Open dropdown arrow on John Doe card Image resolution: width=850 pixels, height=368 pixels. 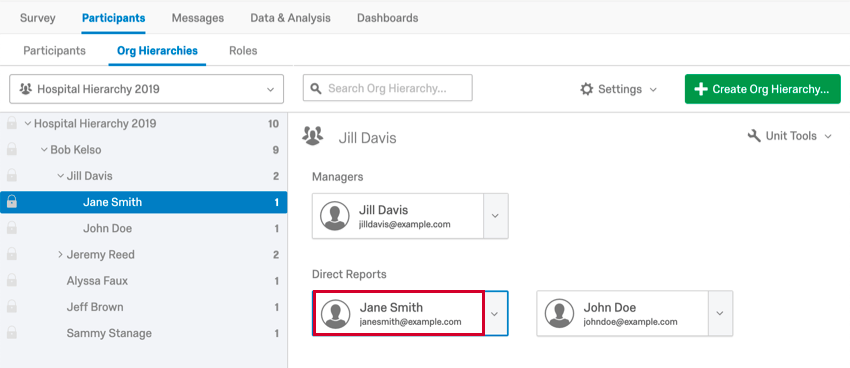coord(720,313)
